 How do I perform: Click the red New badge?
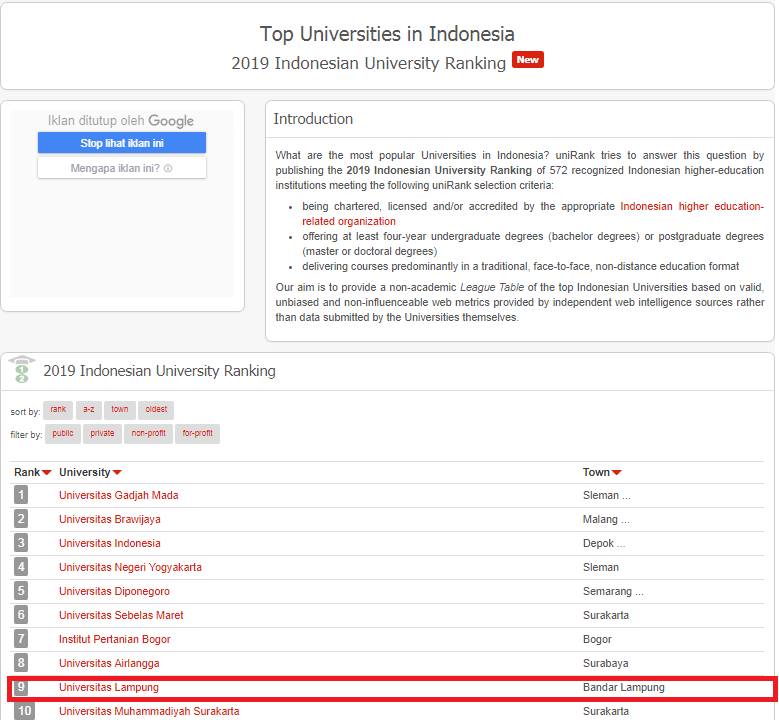527,60
